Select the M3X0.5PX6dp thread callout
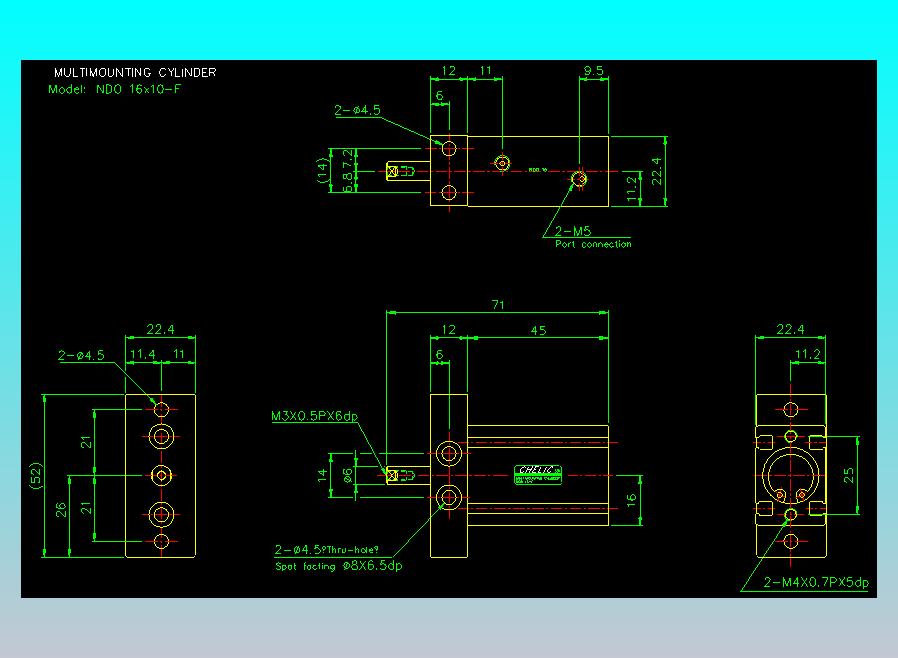 click(x=314, y=416)
